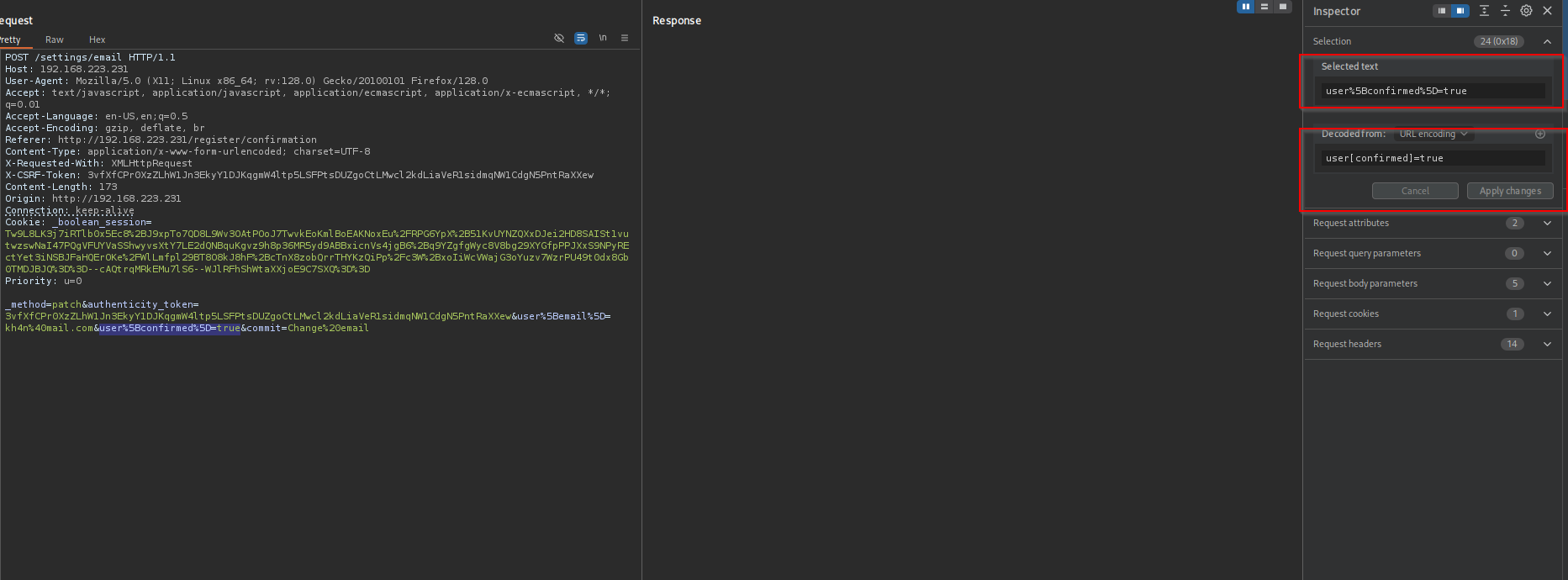Click the Host header value 192.168.223.231
The width and height of the screenshot is (1568, 580).
(84, 69)
